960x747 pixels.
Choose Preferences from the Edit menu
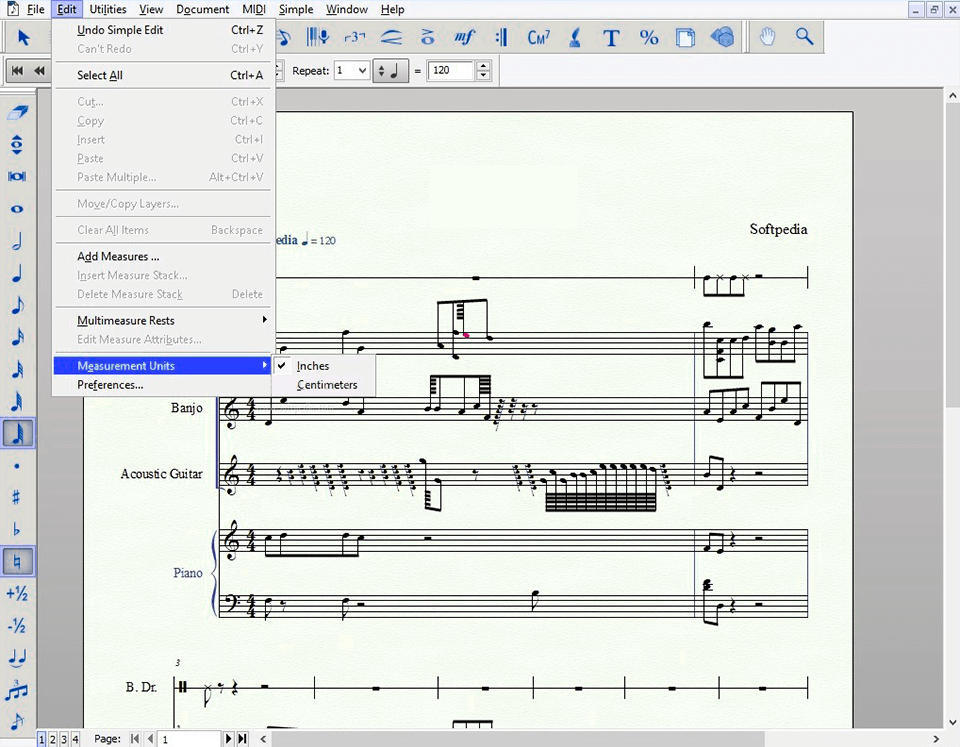[110, 385]
